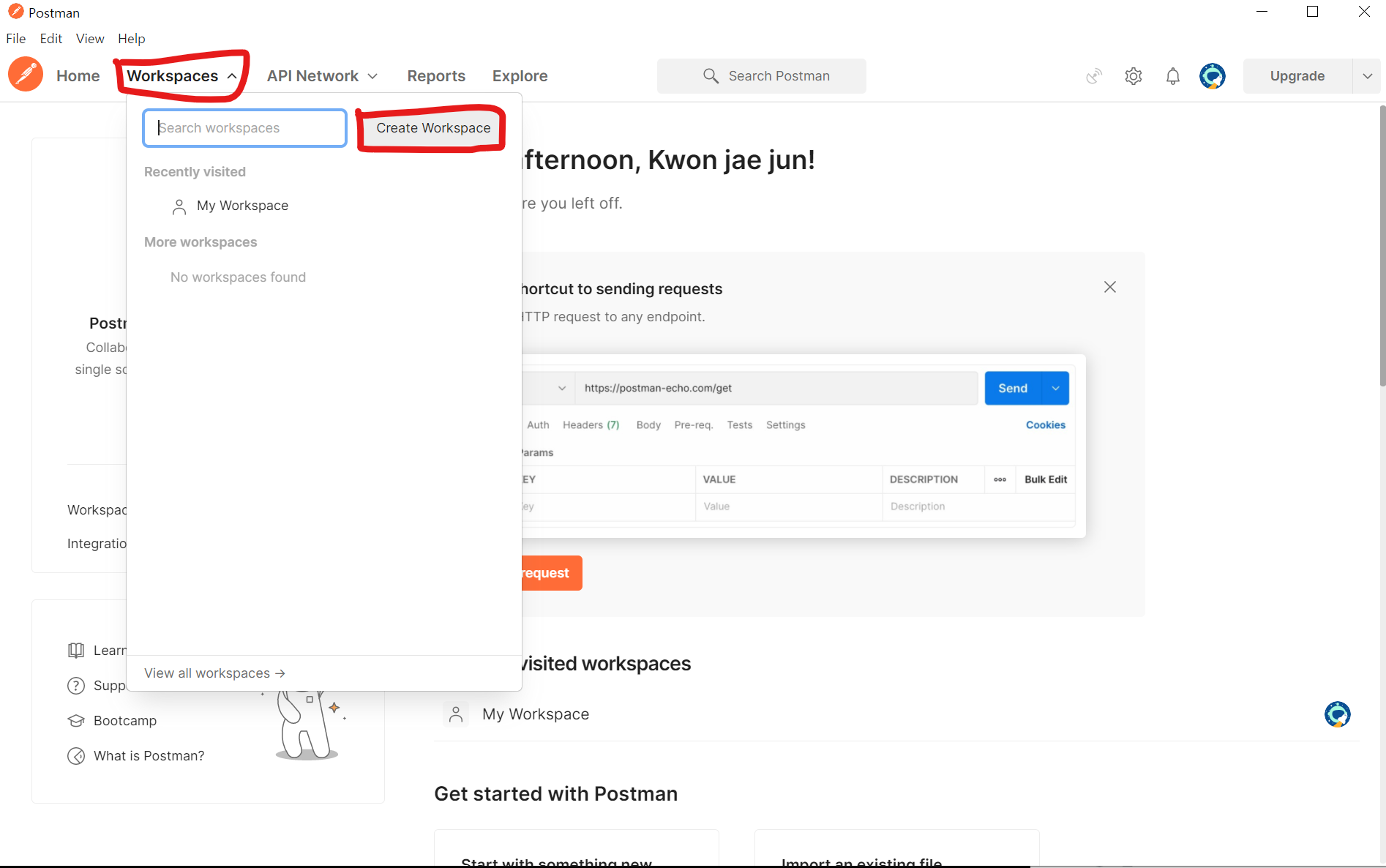Click the search magnifier icon
This screenshot has height=868, width=1386.
pos(711,76)
